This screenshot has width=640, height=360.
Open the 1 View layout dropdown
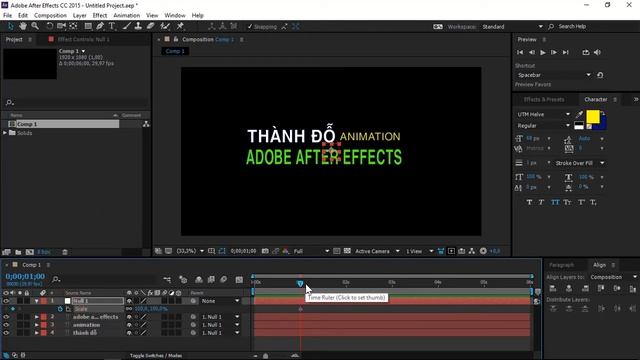click(419, 251)
